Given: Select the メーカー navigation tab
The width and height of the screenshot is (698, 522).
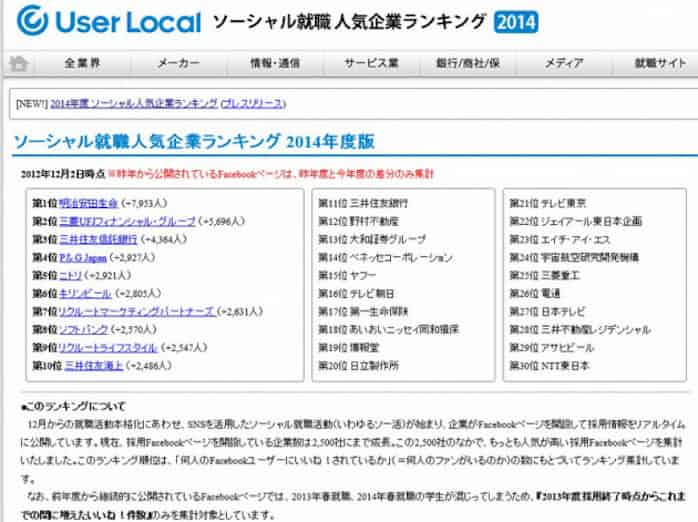Looking at the screenshot, I should click(179, 63).
